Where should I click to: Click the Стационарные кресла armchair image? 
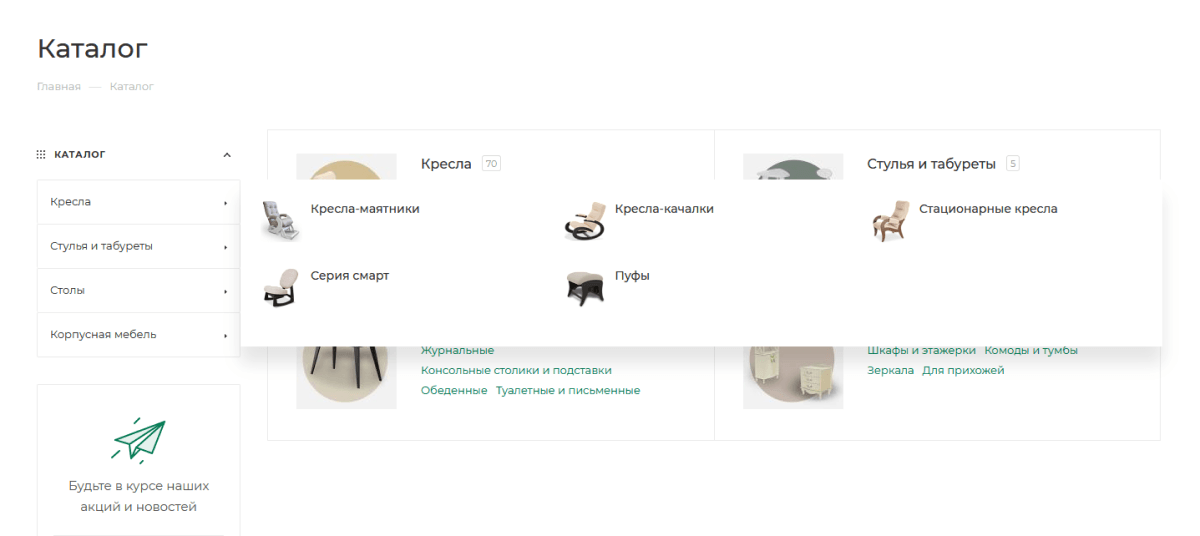tap(889, 221)
